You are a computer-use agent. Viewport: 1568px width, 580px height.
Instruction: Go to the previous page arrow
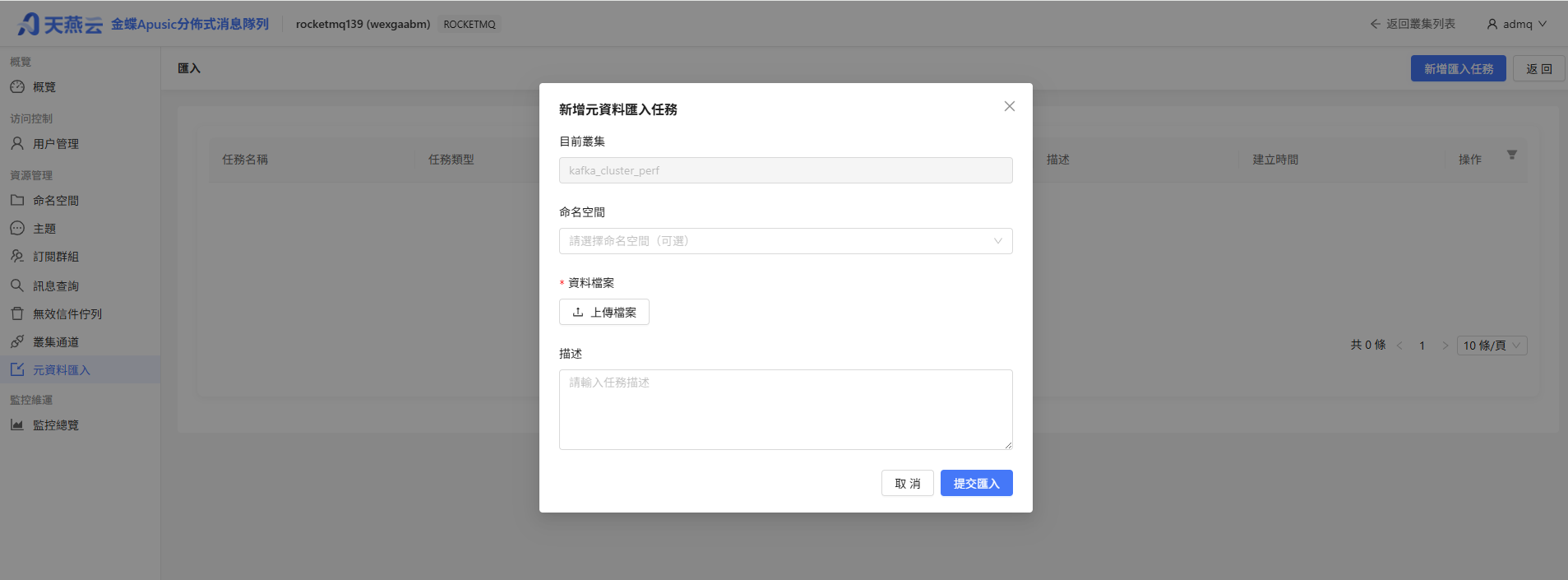(x=1399, y=346)
